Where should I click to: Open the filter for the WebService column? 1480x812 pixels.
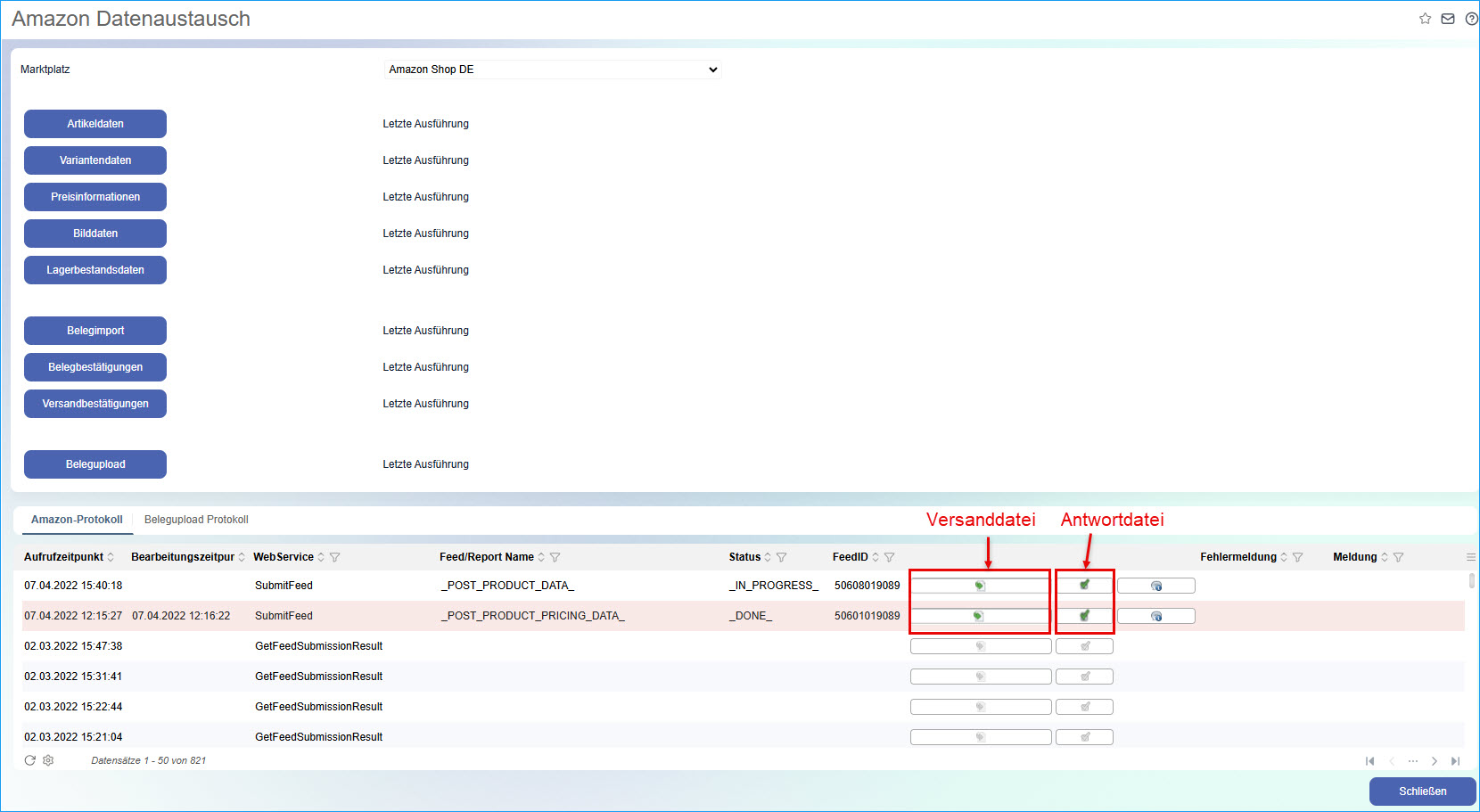tap(335, 557)
